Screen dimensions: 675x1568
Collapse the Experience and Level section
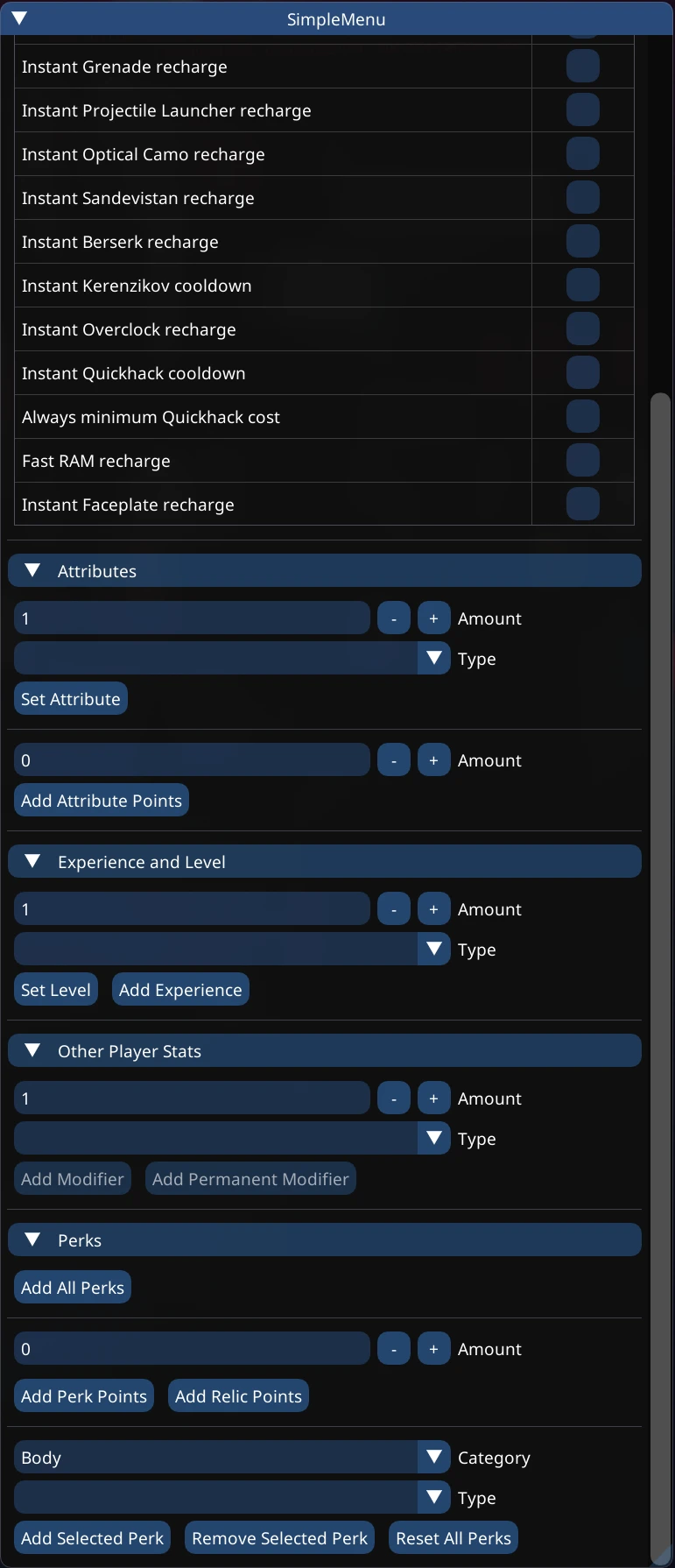click(32, 860)
